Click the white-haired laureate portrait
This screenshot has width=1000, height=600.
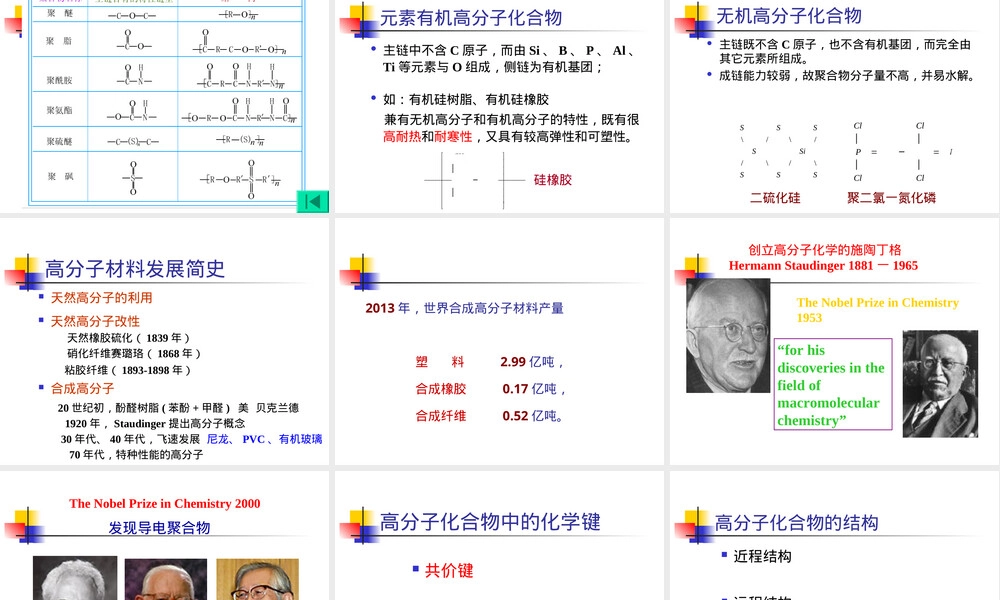75,578
